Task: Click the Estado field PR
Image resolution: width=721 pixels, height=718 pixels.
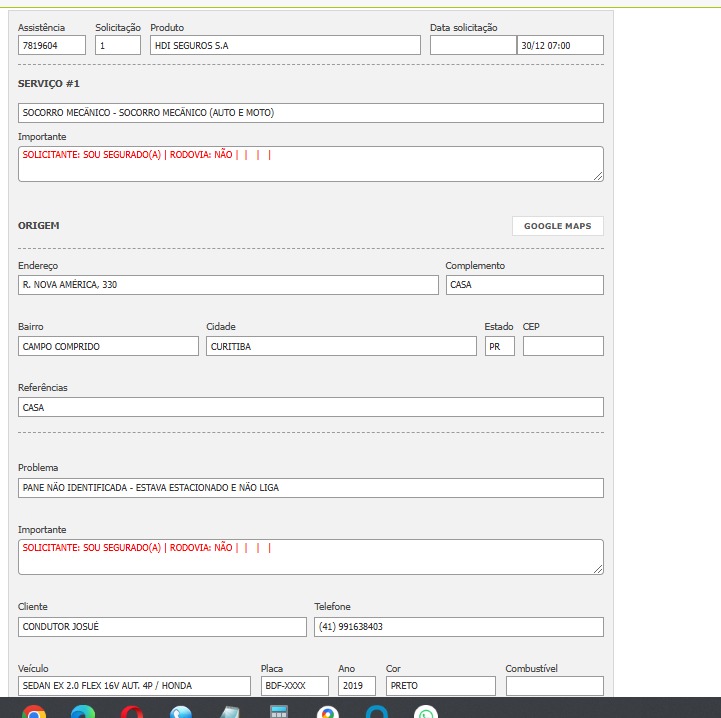Action: 500,346
